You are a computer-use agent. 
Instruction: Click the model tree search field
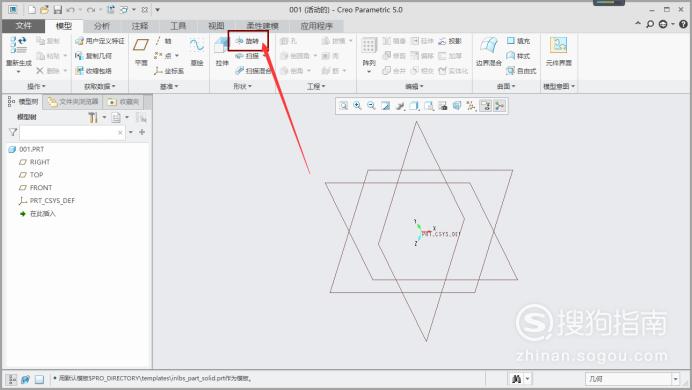click(x=72, y=132)
